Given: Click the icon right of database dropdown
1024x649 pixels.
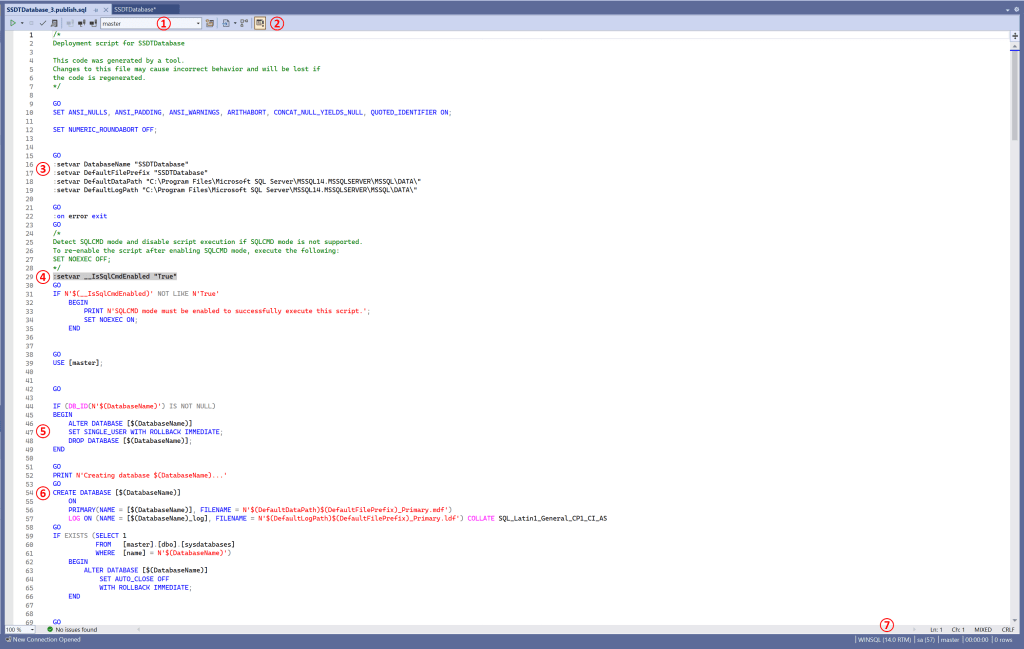Looking at the screenshot, I should click(x=210, y=22).
